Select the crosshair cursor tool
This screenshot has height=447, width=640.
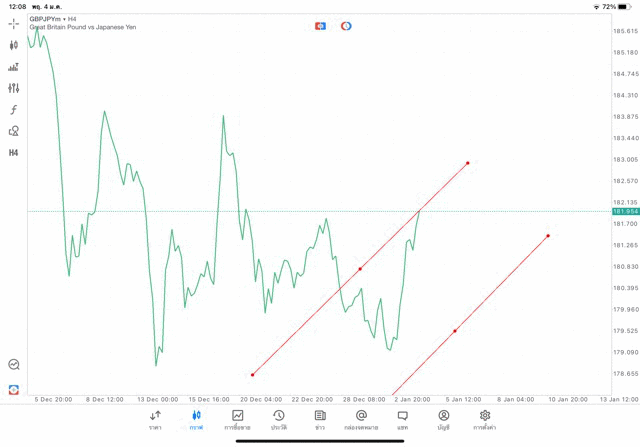(14, 23)
